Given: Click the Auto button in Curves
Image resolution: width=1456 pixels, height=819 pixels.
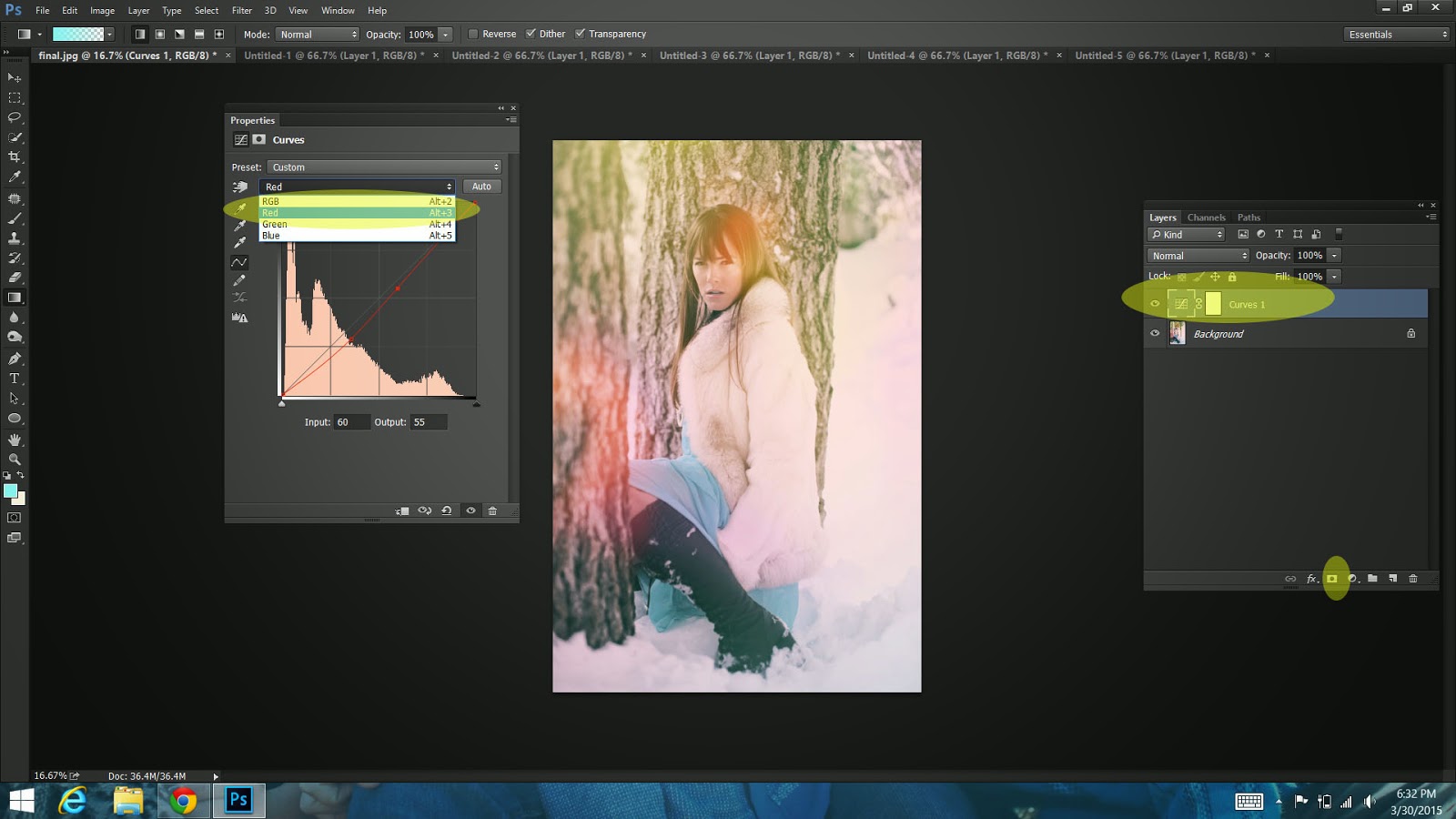Looking at the screenshot, I should pos(481,187).
